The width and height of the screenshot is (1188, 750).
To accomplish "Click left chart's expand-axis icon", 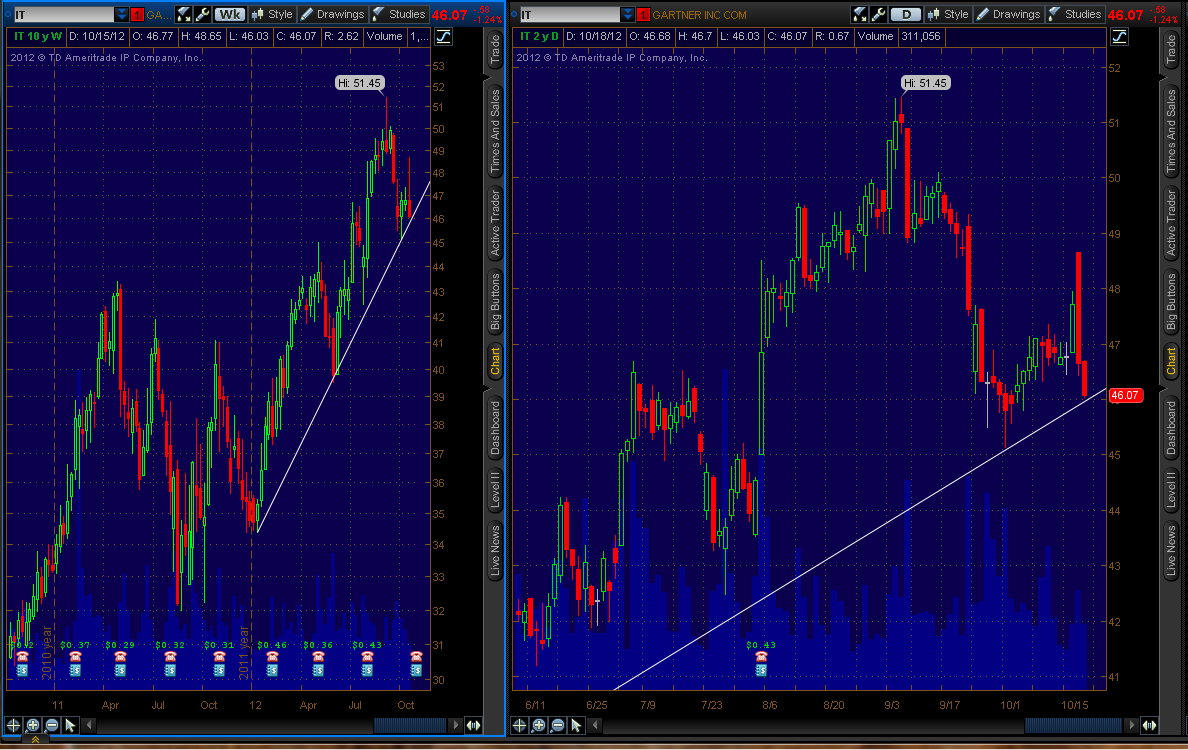I will tap(474, 725).
